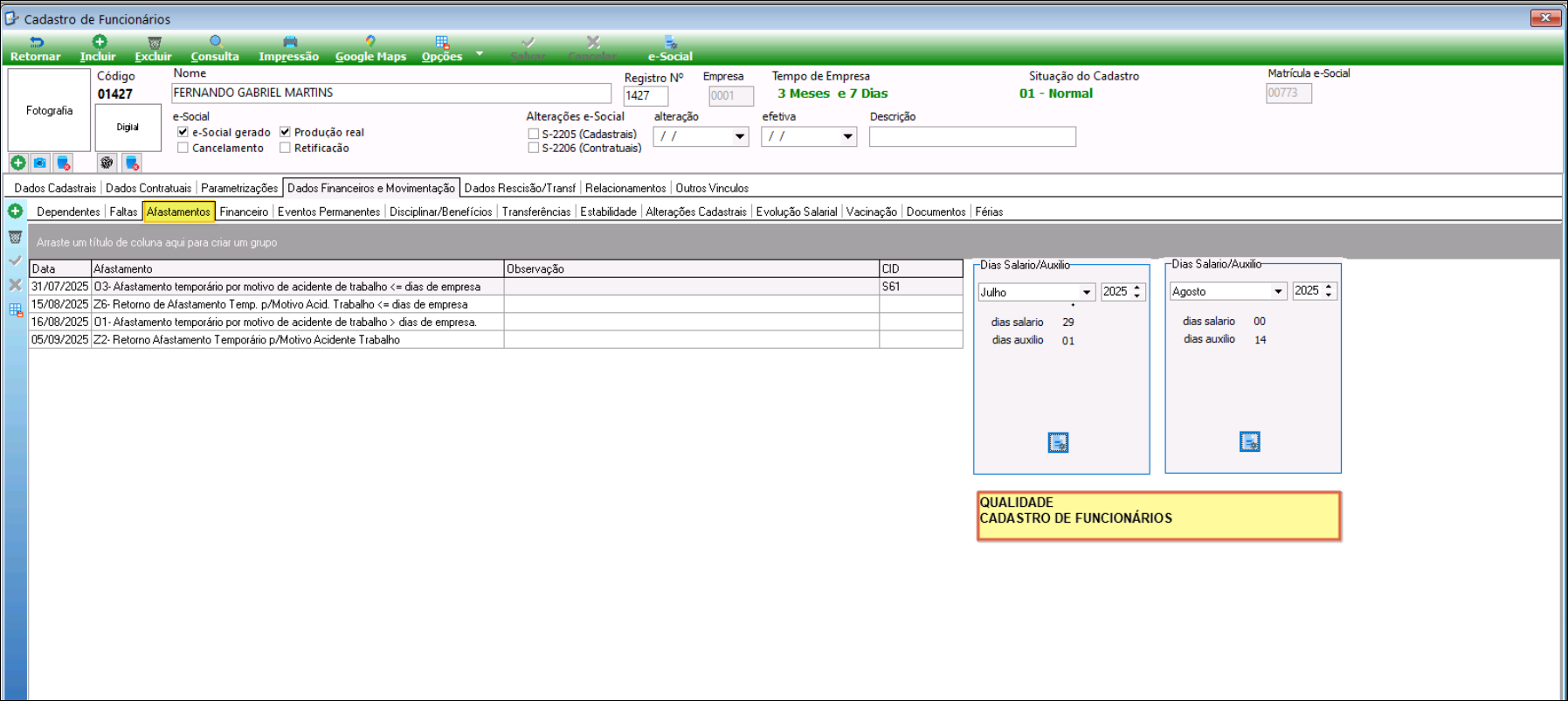
Task: Click the Descrição input field
Action: pos(972,136)
